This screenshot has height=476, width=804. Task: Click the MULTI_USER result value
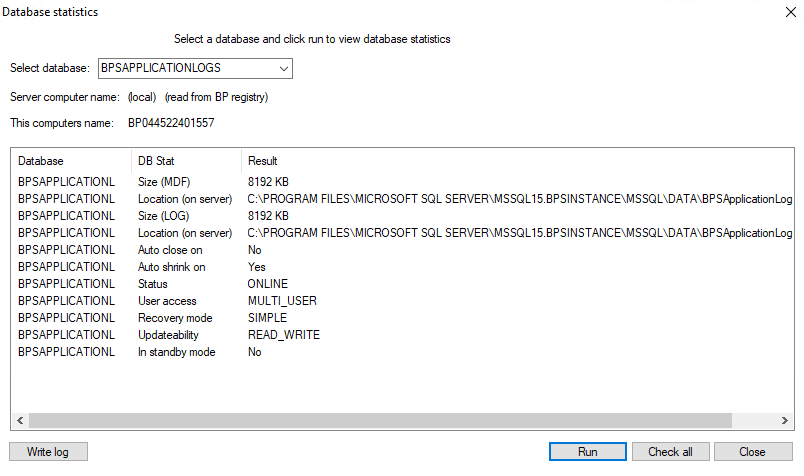pos(282,301)
